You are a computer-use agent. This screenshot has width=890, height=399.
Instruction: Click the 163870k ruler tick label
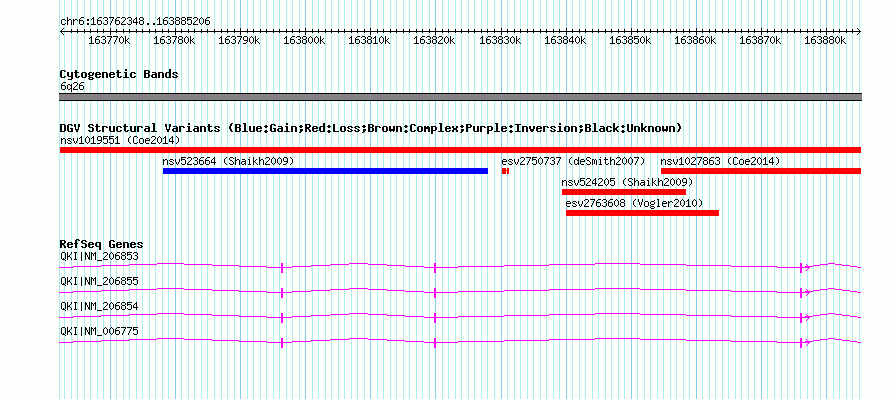click(761, 40)
